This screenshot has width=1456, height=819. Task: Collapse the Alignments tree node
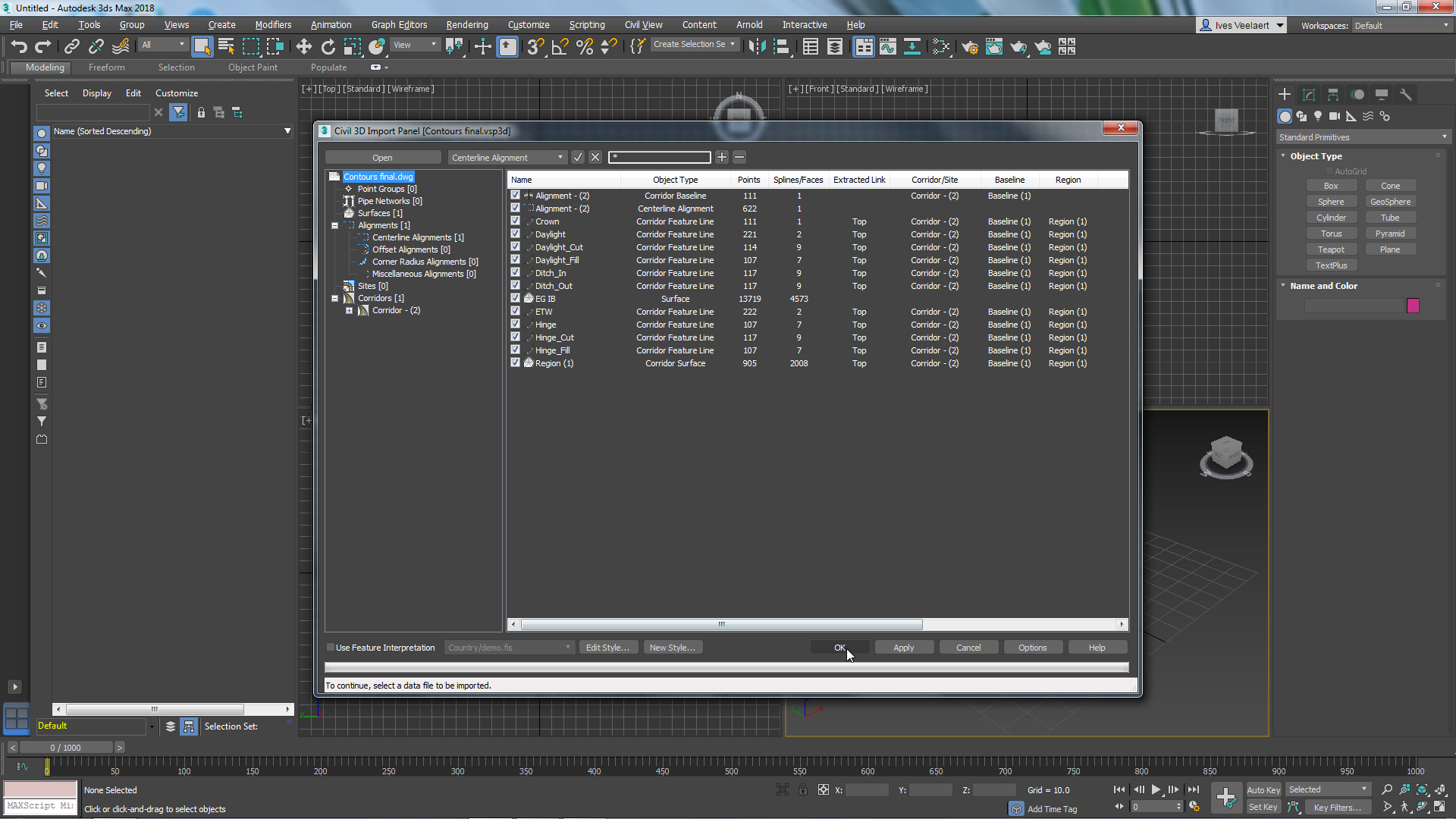(x=334, y=226)
